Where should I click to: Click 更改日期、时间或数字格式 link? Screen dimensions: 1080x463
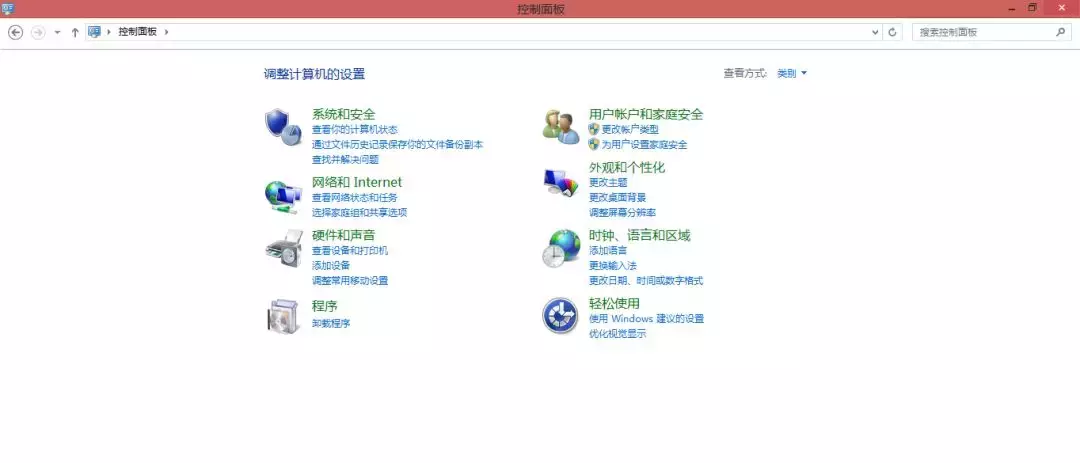pos(646,280)
